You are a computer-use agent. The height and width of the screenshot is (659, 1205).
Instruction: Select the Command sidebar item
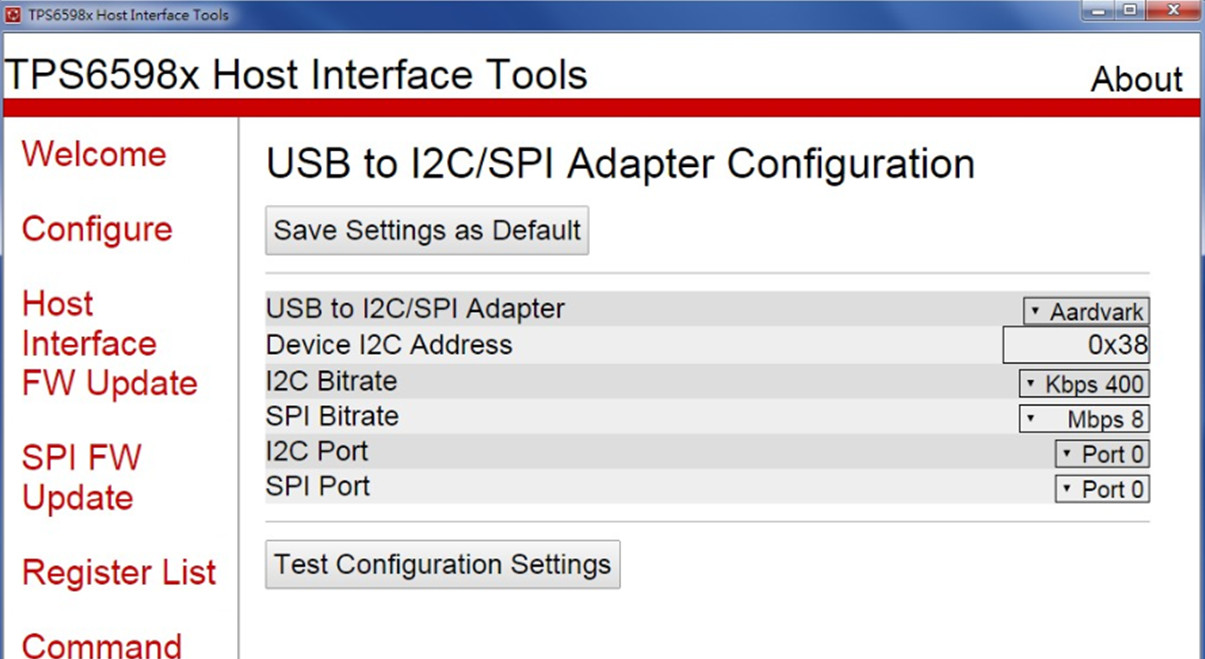pyautogui.click(x=101, y=644)
